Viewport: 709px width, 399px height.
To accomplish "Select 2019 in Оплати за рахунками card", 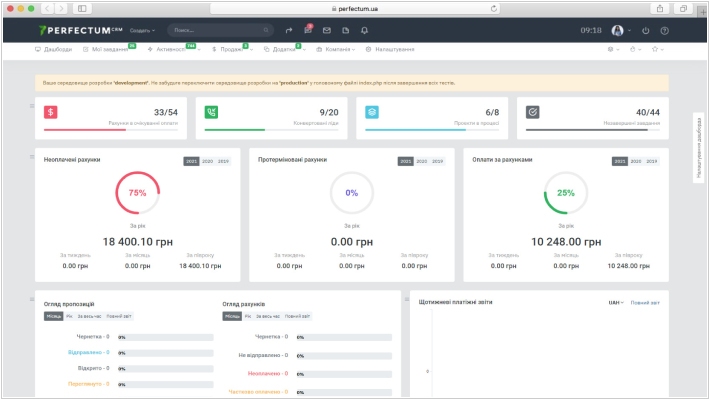I will 652,161.
